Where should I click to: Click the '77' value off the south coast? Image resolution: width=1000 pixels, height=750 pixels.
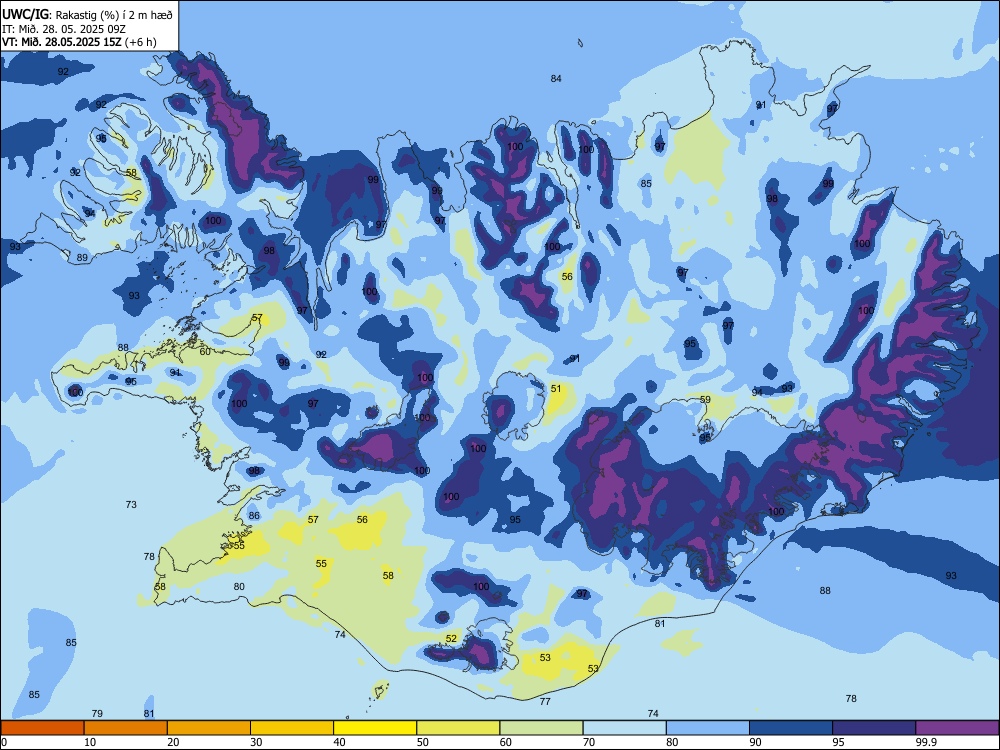click(x=545, y=702)
